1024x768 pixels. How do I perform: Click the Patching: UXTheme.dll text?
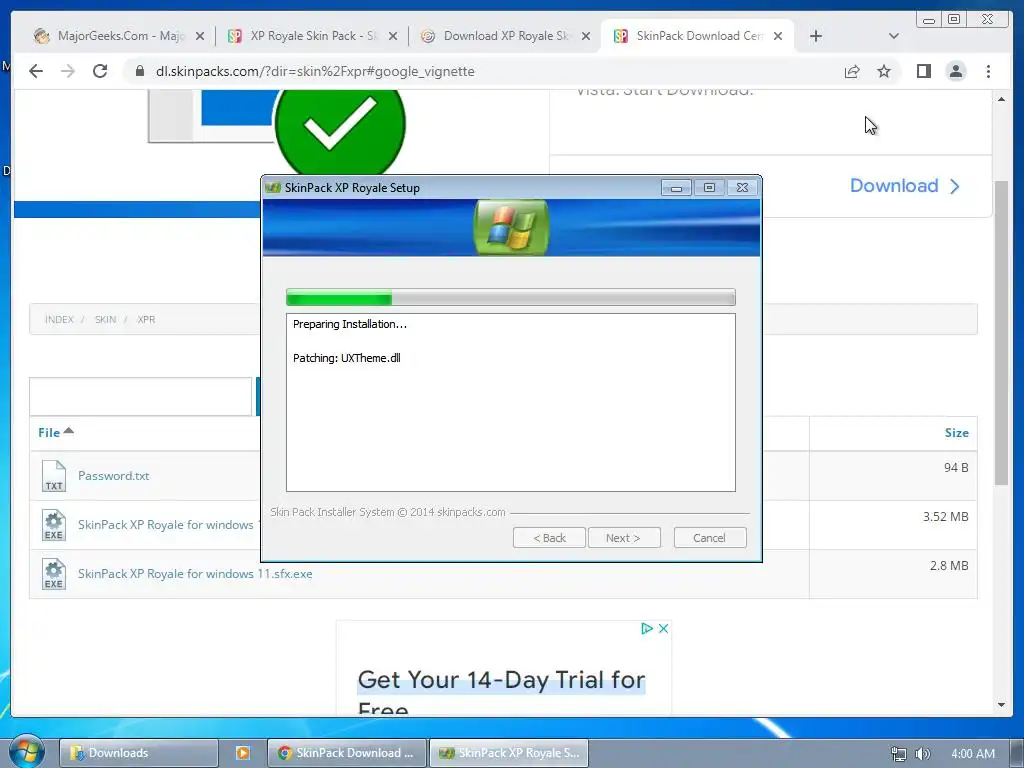coord(346,358)
